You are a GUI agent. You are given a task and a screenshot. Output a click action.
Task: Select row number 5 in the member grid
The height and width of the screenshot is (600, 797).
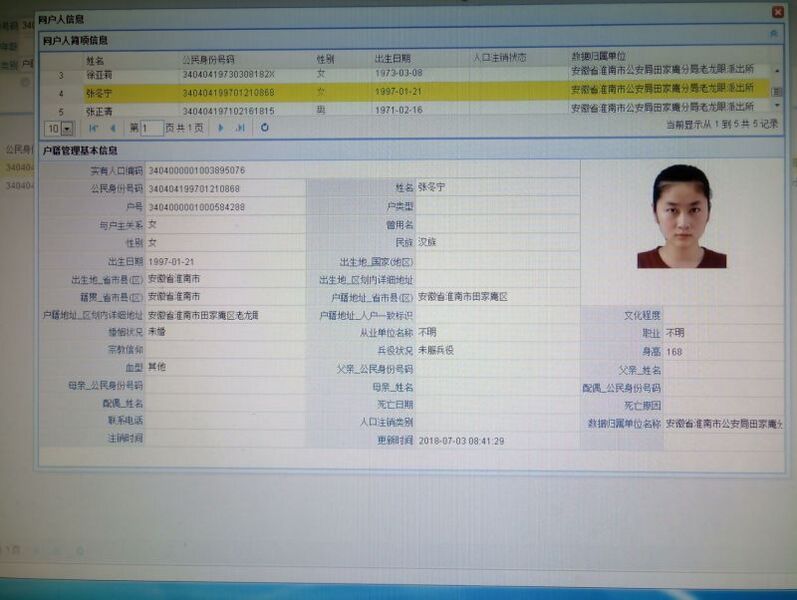coord(405,109)
